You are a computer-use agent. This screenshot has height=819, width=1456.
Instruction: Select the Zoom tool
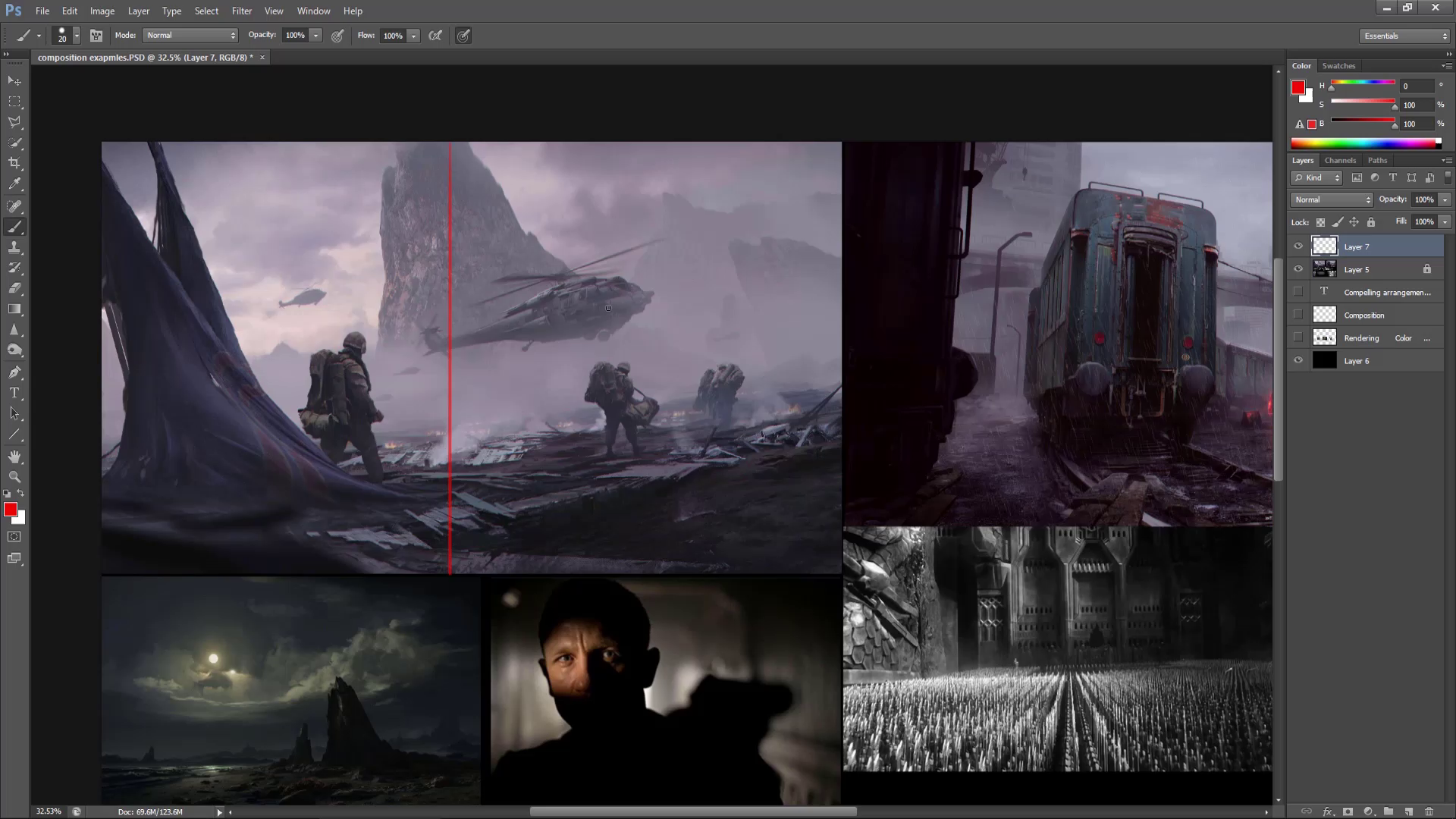pyautogui.click(x=14, y=477)
